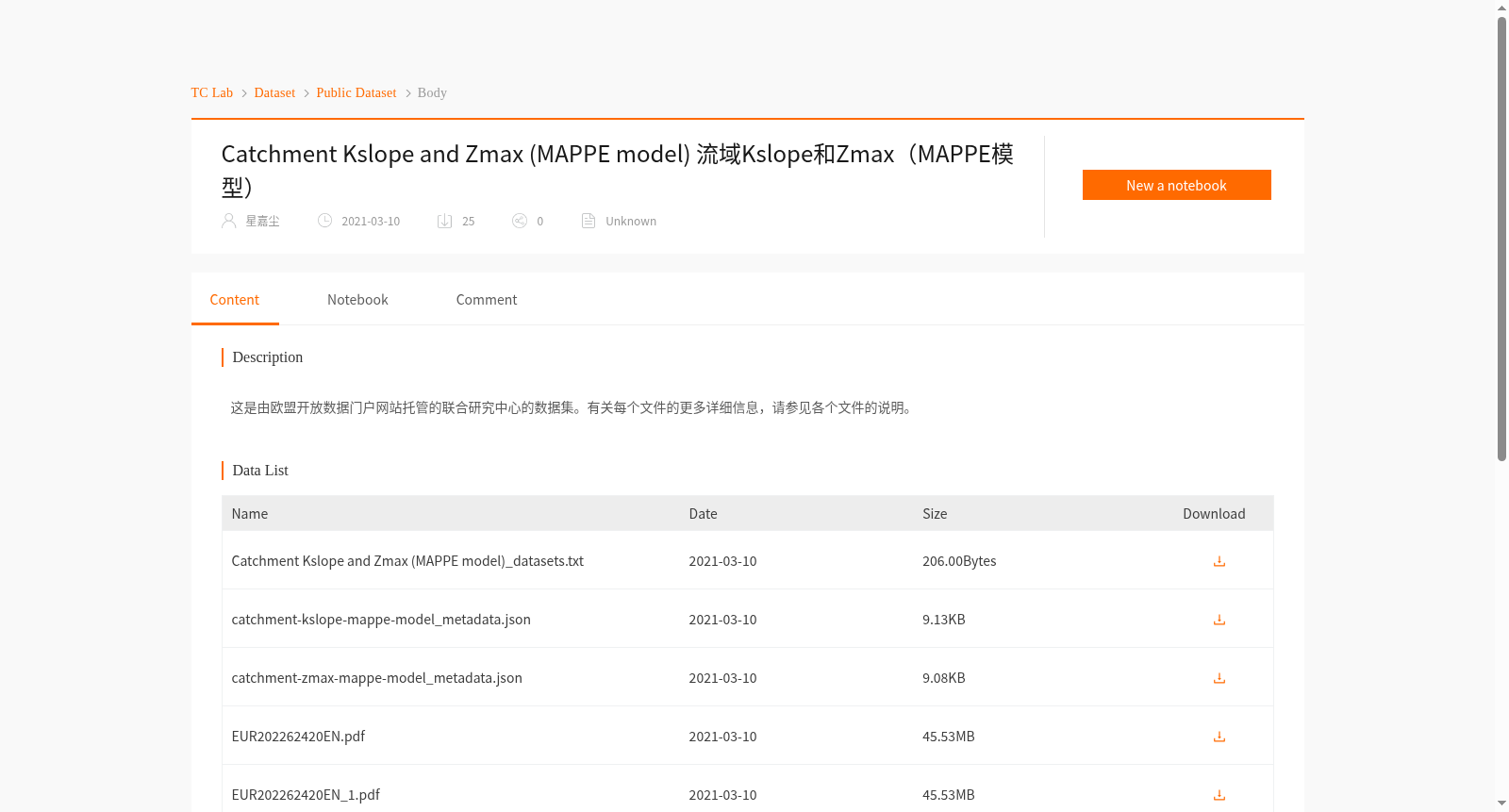Click the 9.13KB size value

[944, 620]
